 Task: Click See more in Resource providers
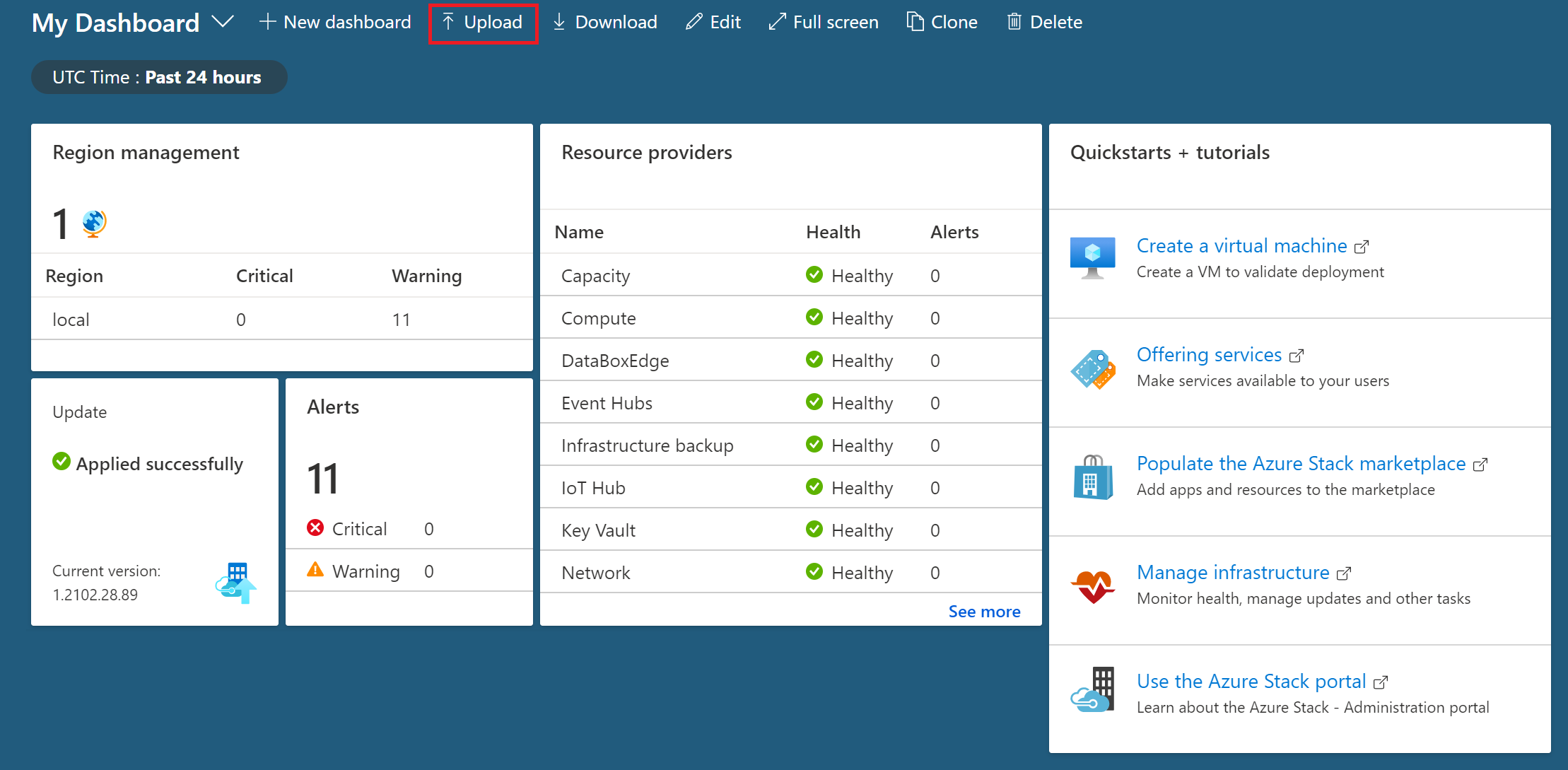coord(984,611)
